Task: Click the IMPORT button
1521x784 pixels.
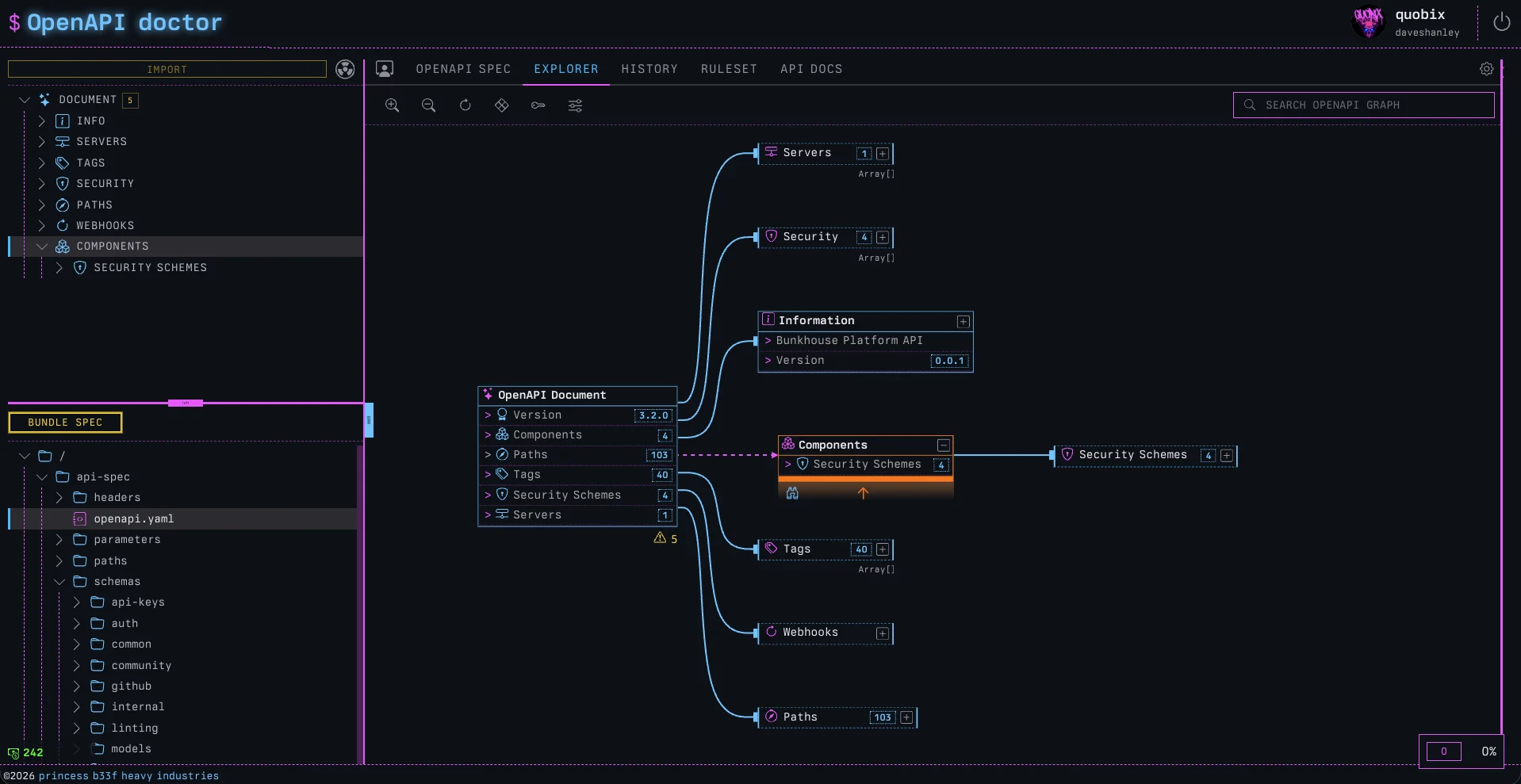Action: click(x=167, y=70)
